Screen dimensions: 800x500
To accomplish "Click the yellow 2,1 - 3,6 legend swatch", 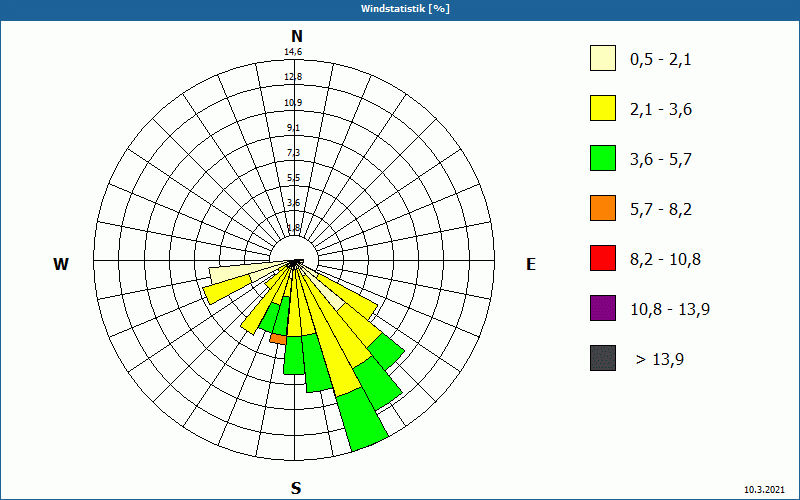I will point(603,108).
